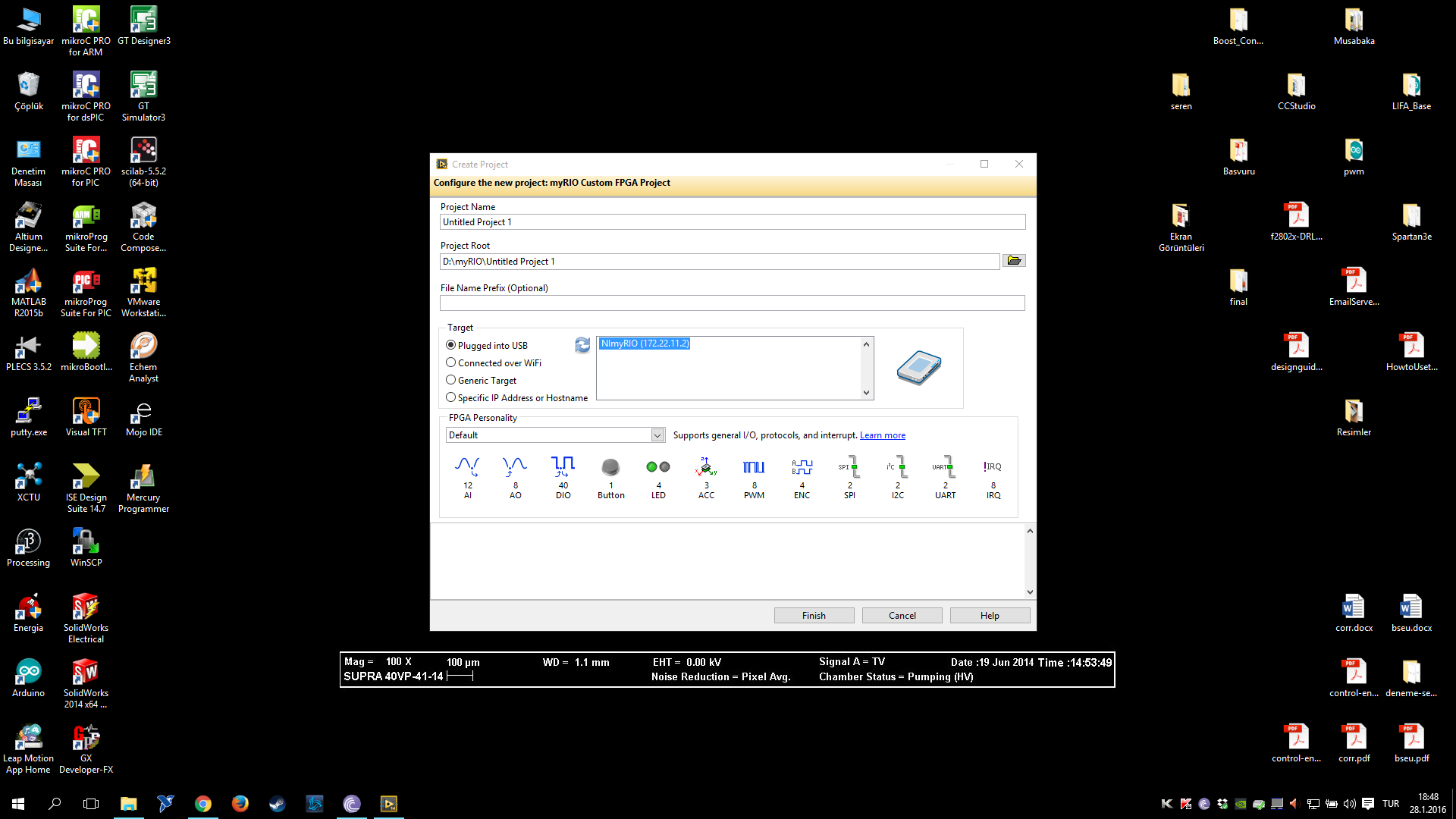This screenshot has width=1456, height=819.
Task: Click the Project Root path field
Action: 720,262
